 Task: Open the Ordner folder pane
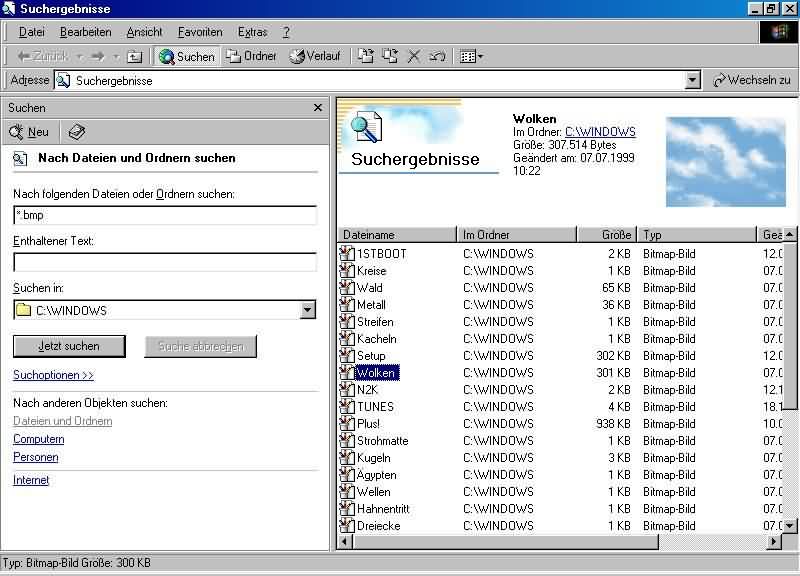[251, 57]
